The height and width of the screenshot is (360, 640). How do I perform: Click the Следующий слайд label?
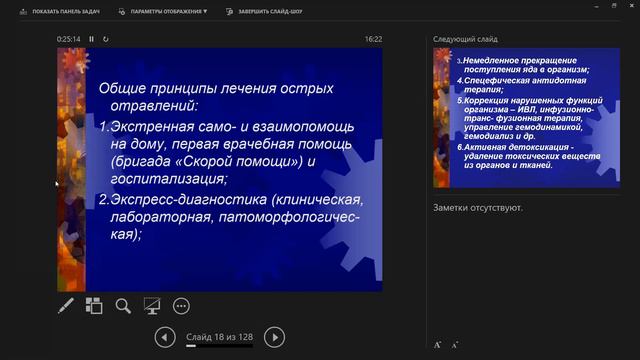point(465,39)
